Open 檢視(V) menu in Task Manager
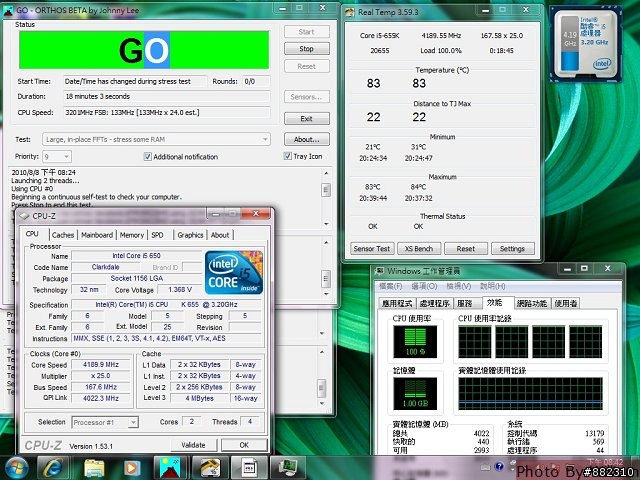This screenshot has width=640, height=480. coord(458,286)
